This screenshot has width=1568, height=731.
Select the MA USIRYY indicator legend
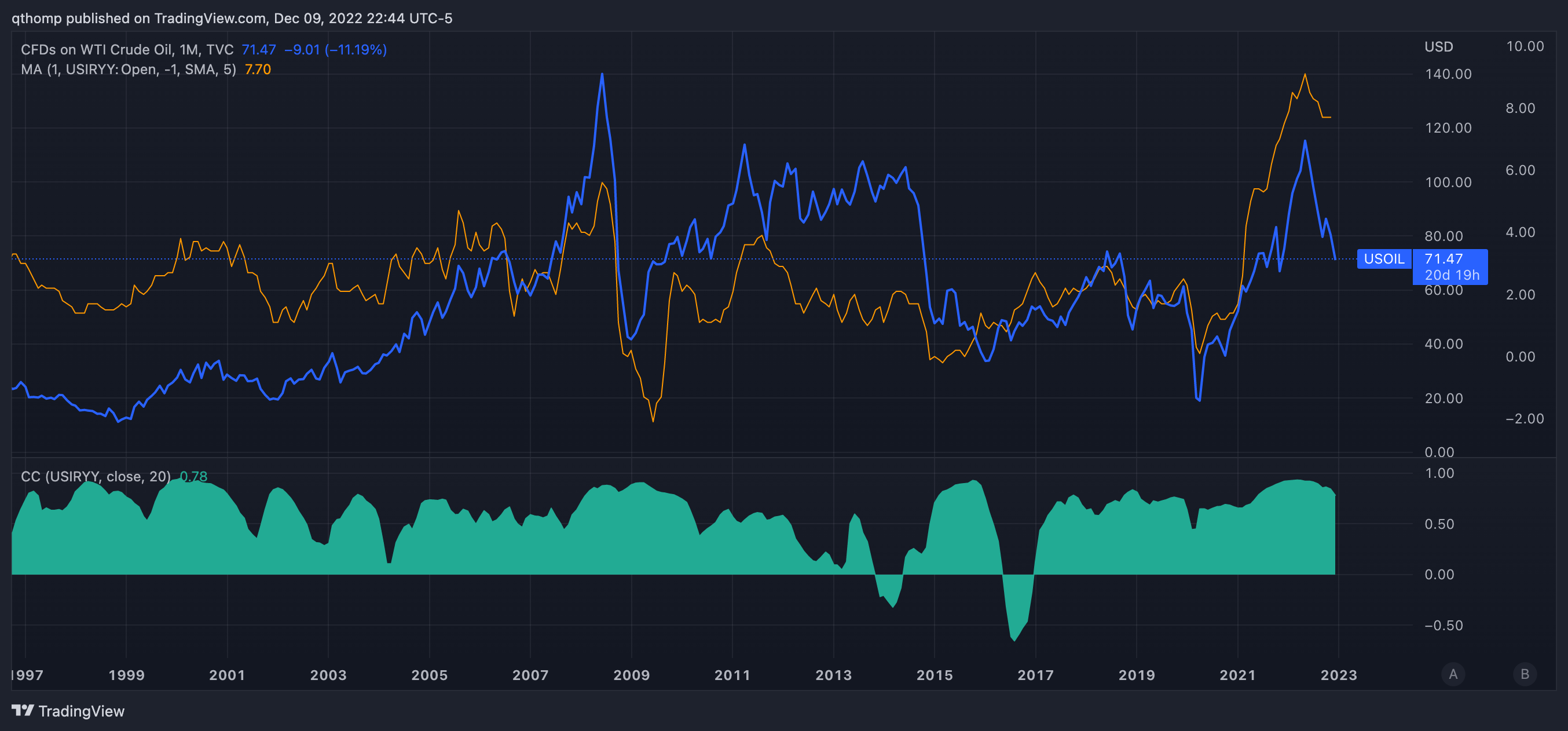tap(128, 70)
